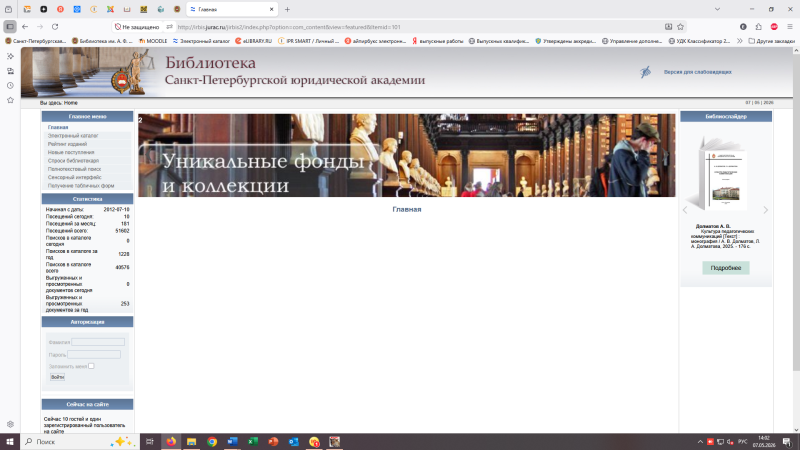Open the Firefox hamburger application menu

click(789, 27)
